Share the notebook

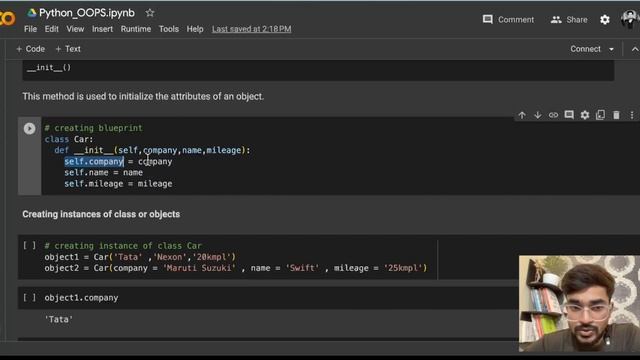coord(569,20)
